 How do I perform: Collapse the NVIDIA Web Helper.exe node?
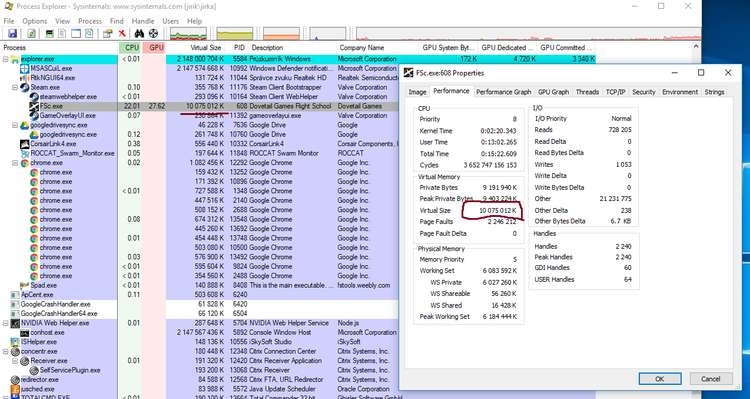click(x=6, y=323)
